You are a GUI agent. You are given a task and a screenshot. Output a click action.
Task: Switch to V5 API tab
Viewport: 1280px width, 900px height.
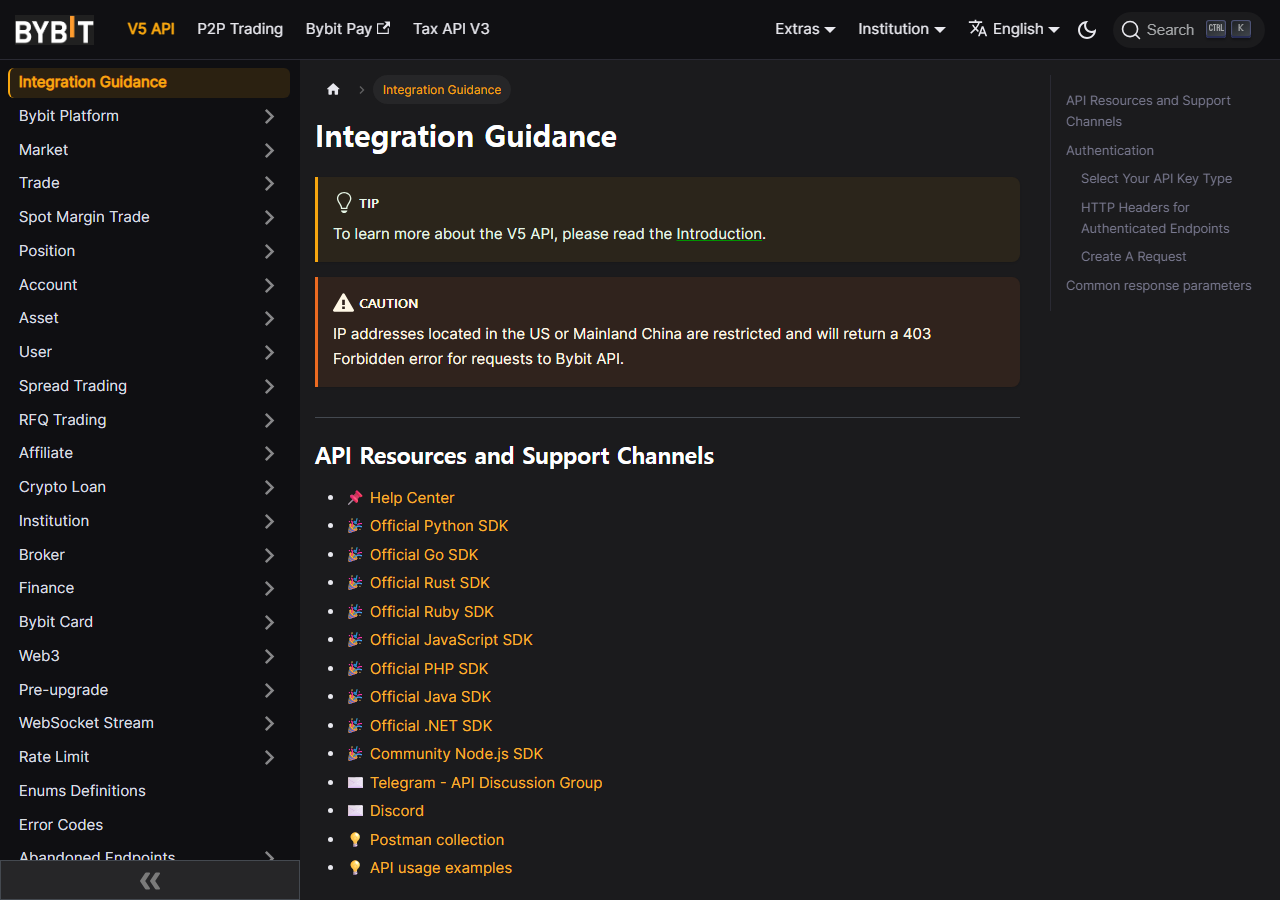(151, 29)
